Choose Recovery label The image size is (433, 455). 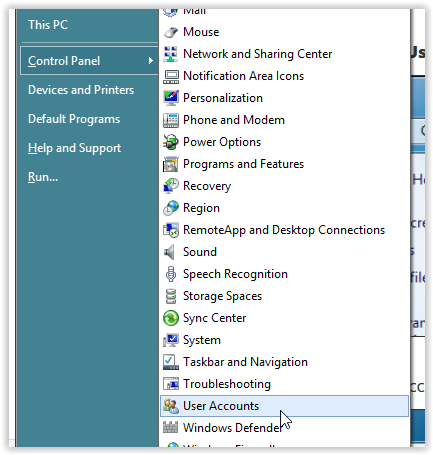click(x=207, y=186)
